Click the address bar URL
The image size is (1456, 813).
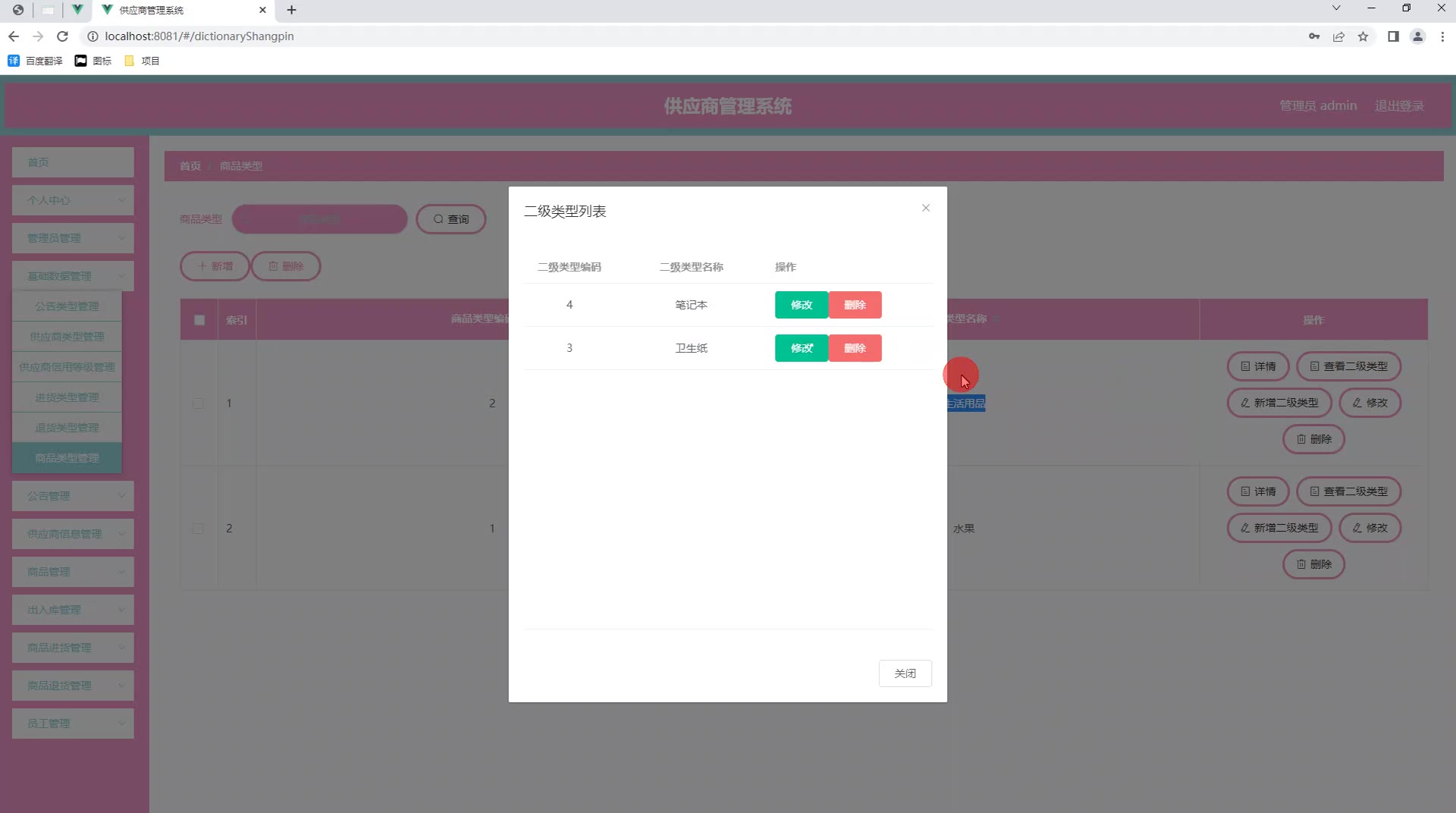pos(199,36)
